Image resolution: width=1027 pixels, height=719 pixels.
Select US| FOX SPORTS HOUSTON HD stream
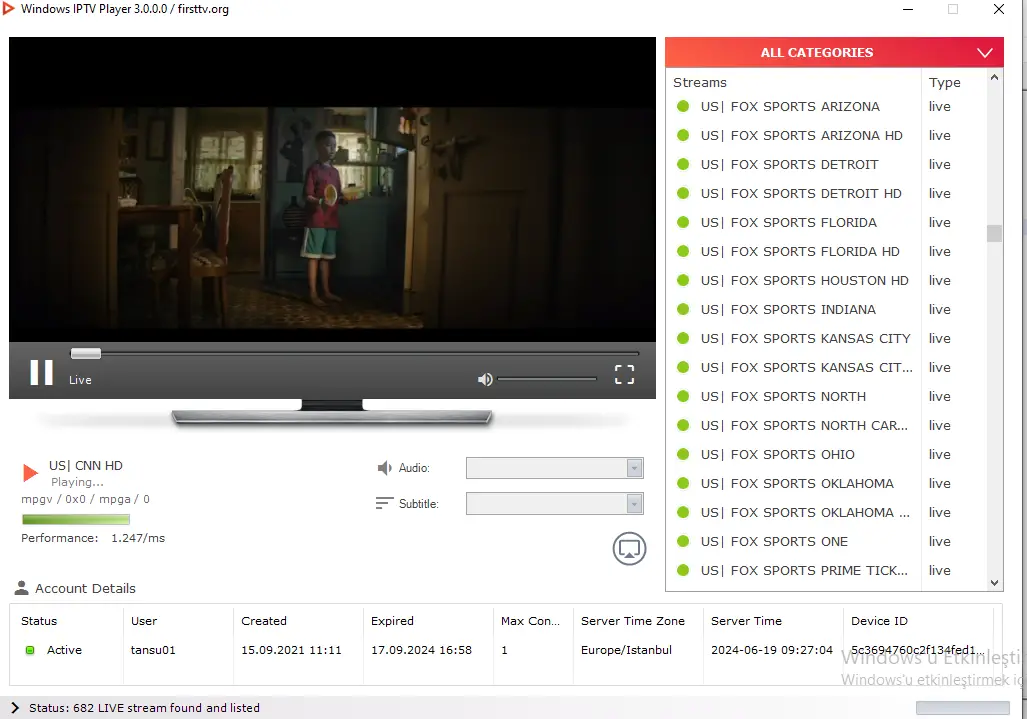point(804,280)
